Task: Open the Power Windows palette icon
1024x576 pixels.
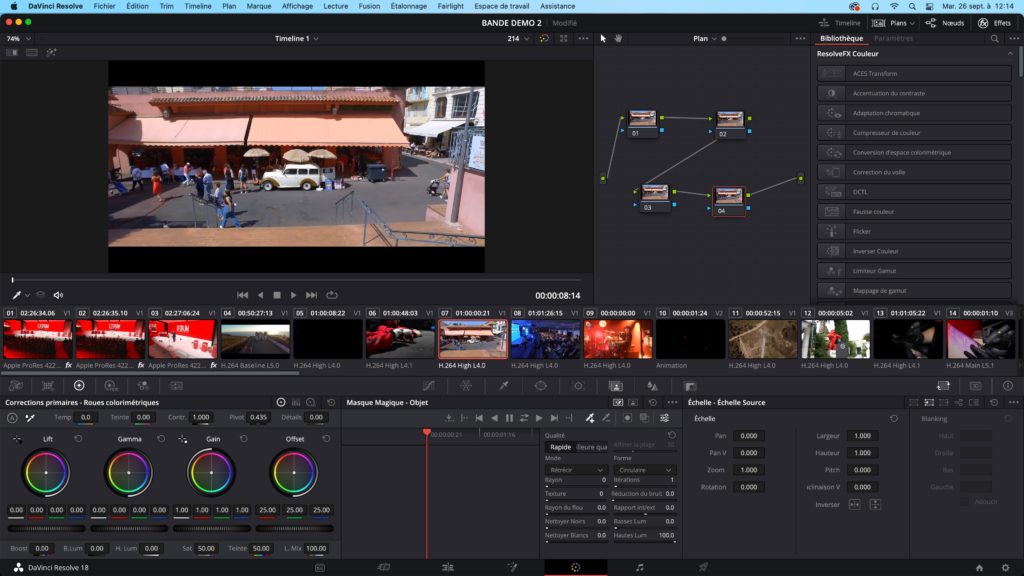Action: (541, 386)
